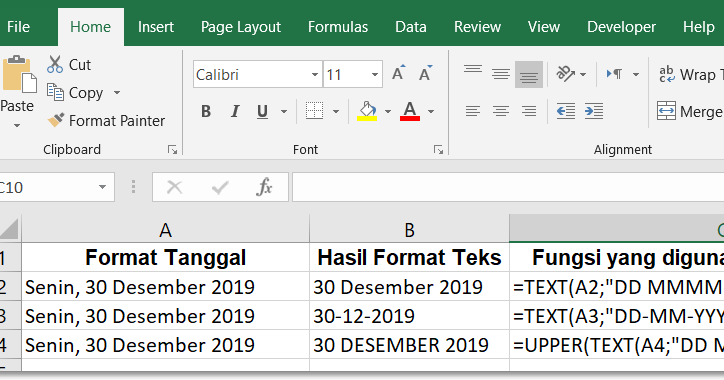This screenshot has width=724, height=380.
Task: Open the Formulas tab
Action: (x=338, y=27)
